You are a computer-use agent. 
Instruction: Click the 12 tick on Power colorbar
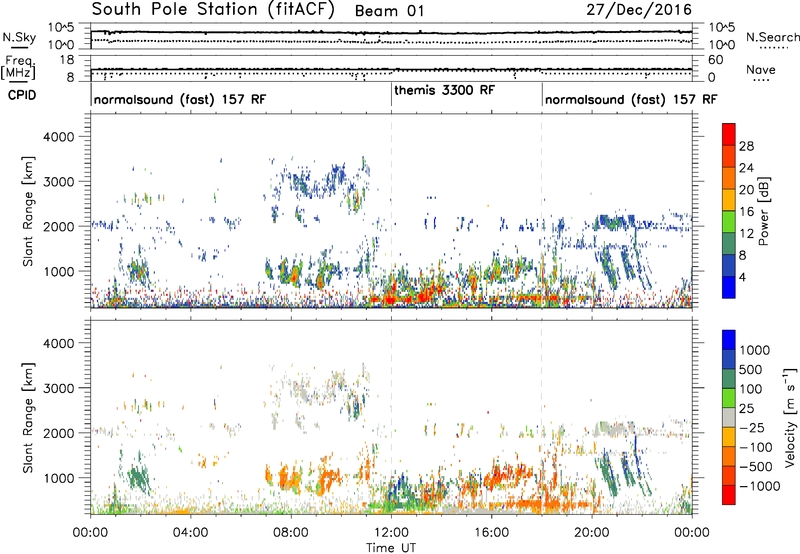click(x=746, y=234)
